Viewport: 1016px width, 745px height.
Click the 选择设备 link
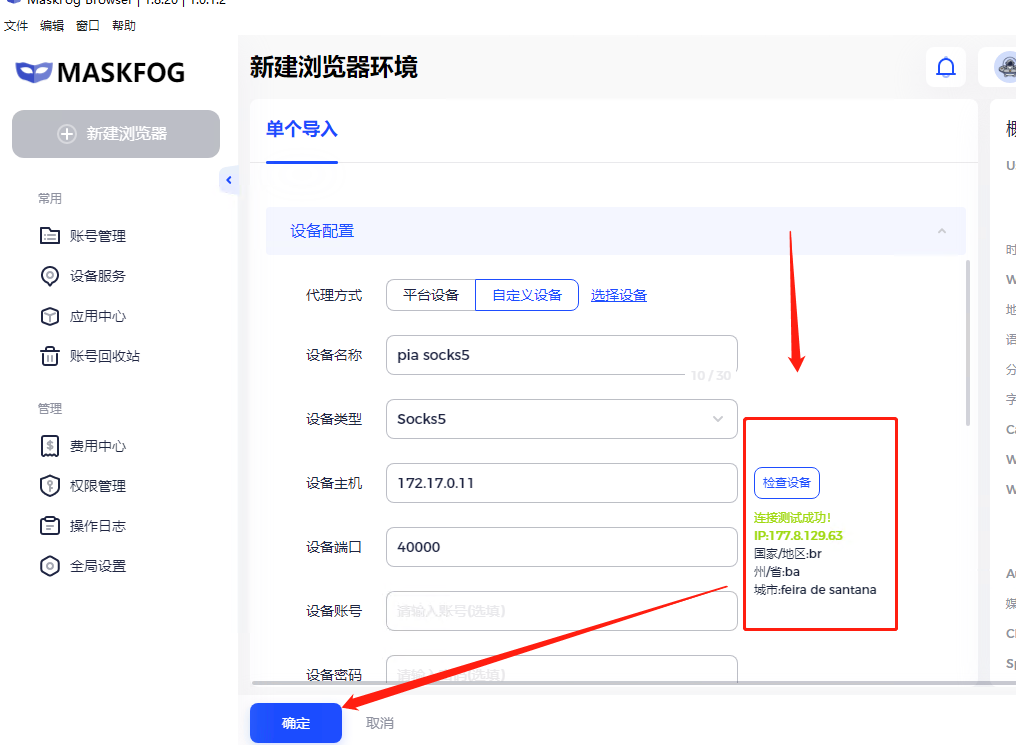[619, 295]
